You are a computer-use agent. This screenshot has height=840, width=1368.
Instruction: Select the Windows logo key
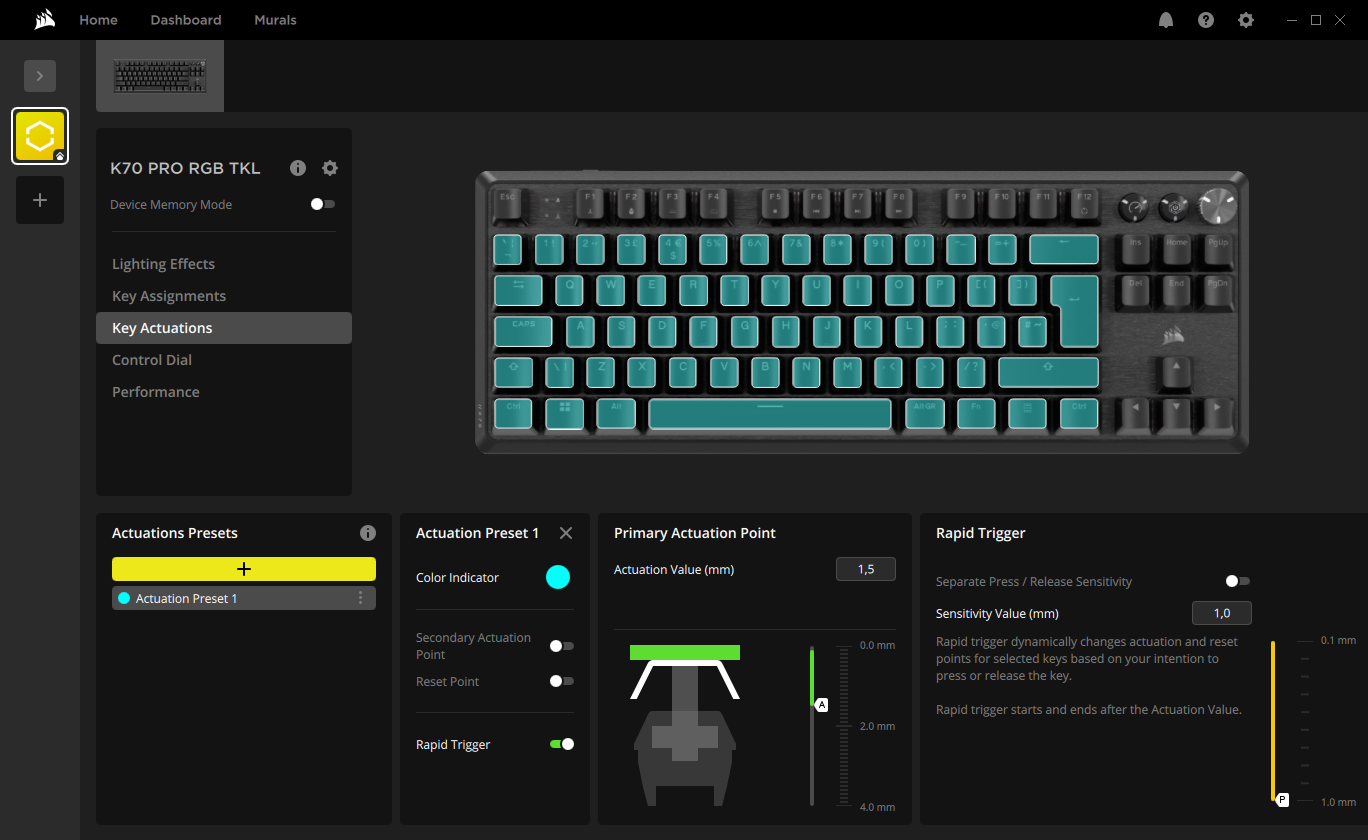tap(565, 414)
